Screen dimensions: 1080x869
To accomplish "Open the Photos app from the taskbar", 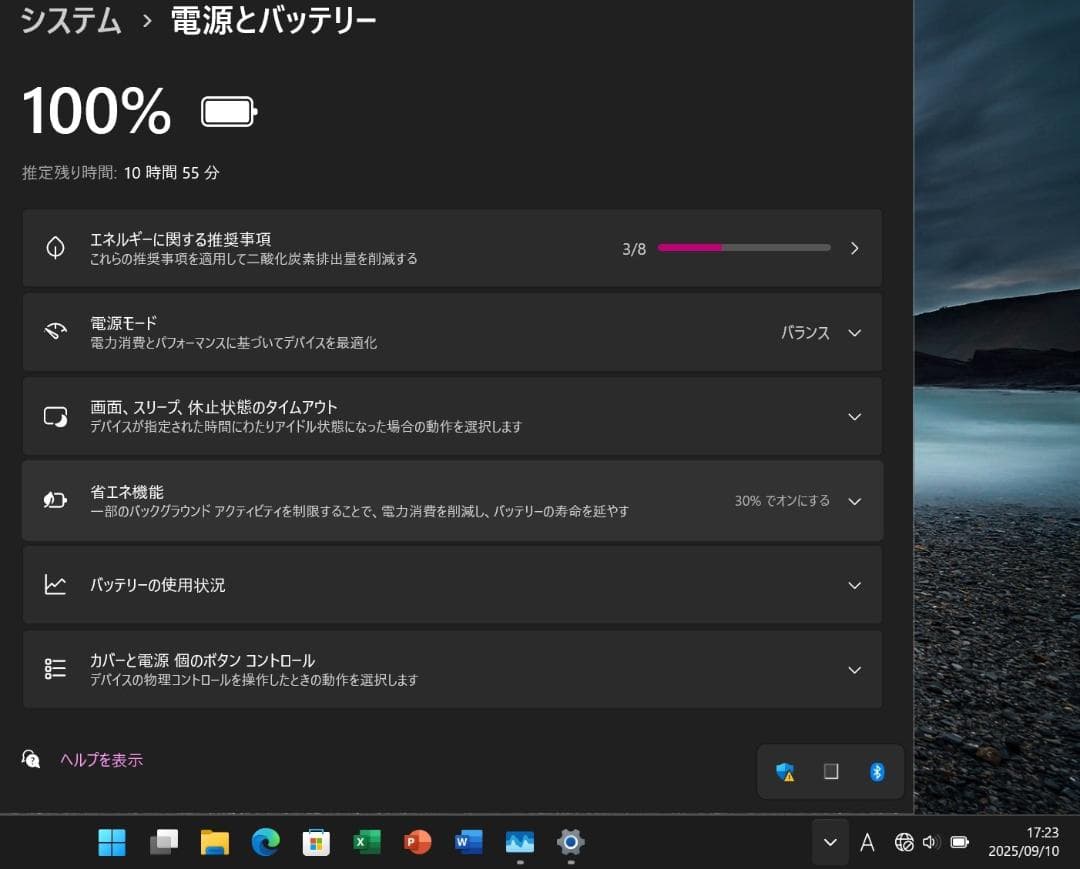I will tap(519, 843).
